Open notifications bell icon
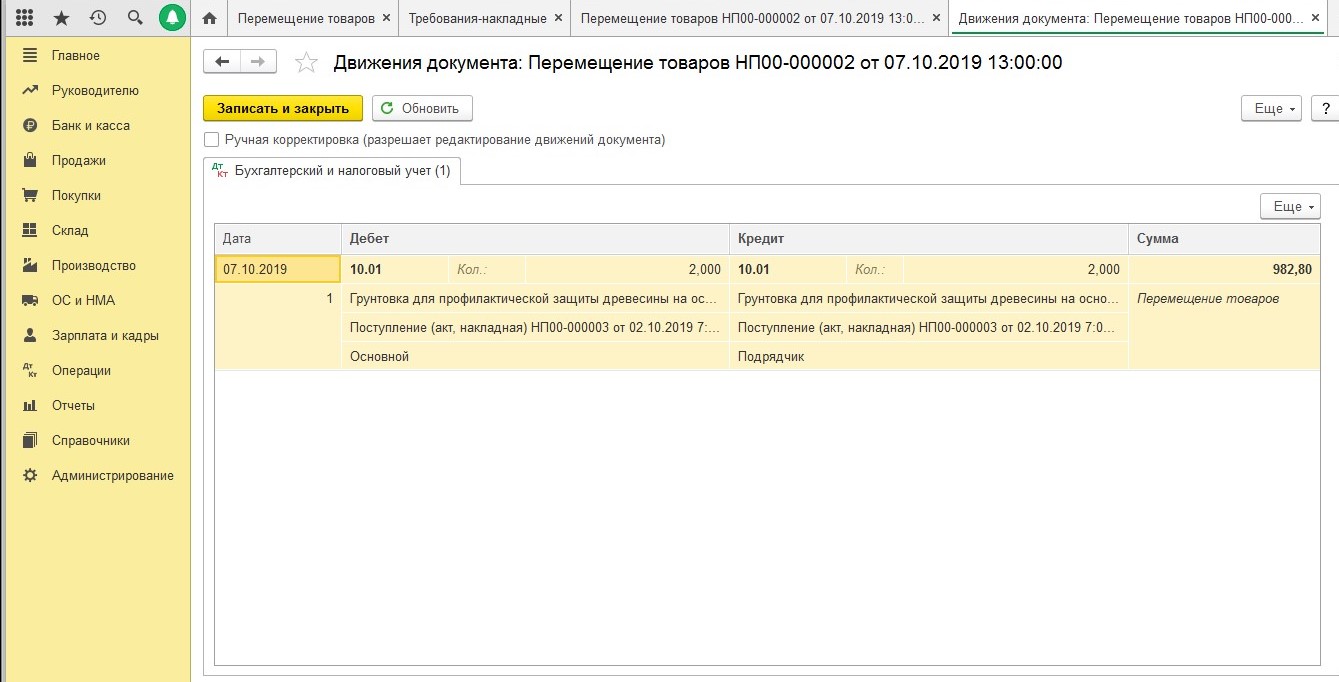This screenshot has height=682, width=1339. pyautogui.click(x=173, y=18)
